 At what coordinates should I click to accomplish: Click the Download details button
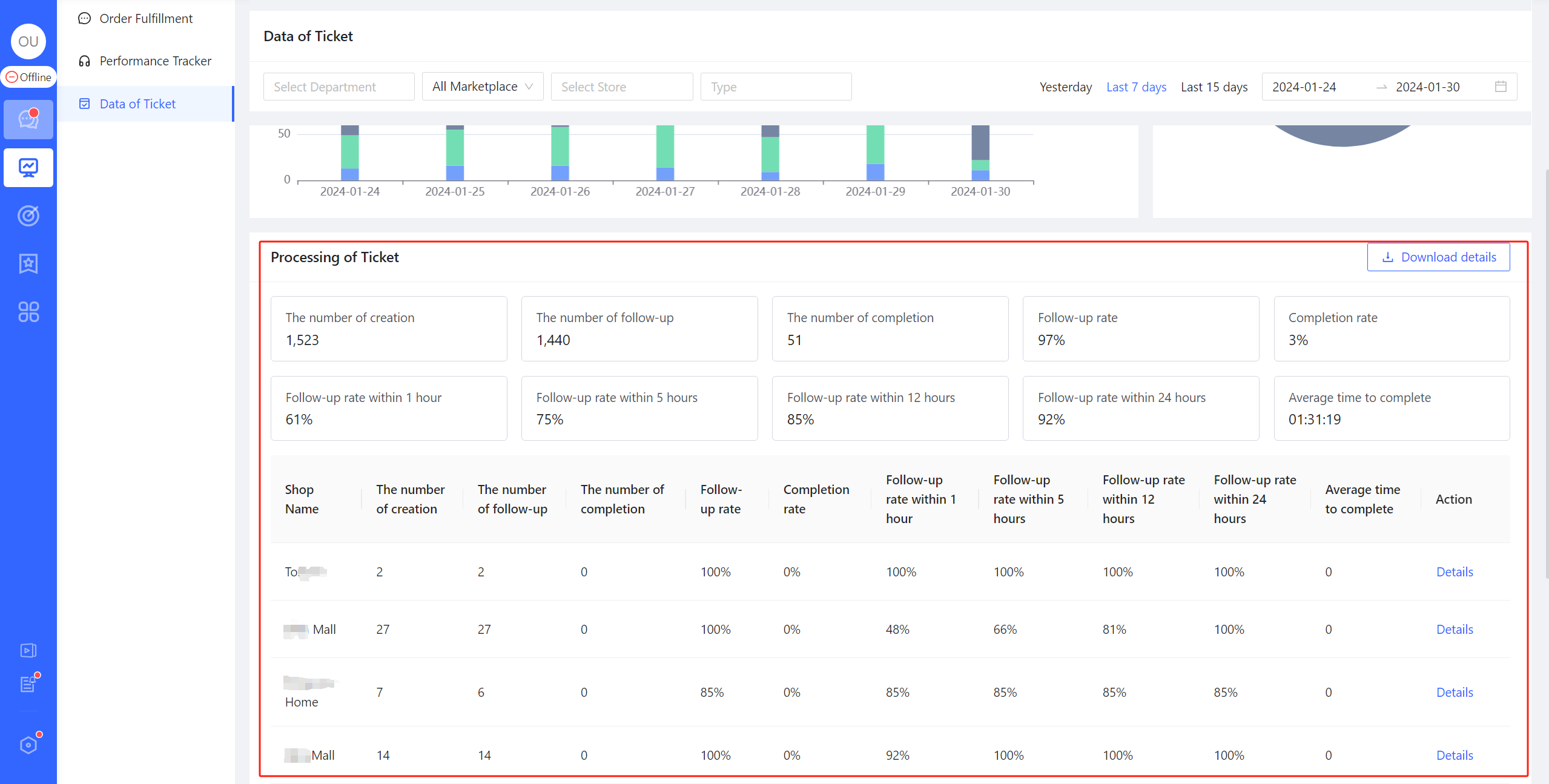pos(1438,257)
